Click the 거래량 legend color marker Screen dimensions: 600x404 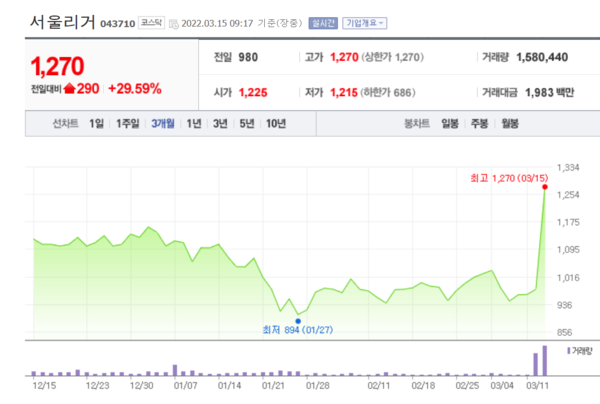pos(569,350)
